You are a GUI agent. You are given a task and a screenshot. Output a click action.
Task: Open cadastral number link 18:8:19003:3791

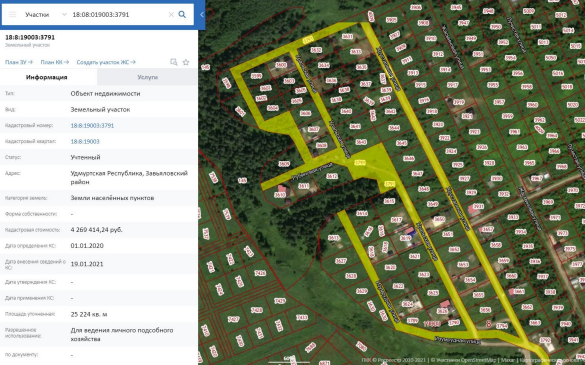92,125
